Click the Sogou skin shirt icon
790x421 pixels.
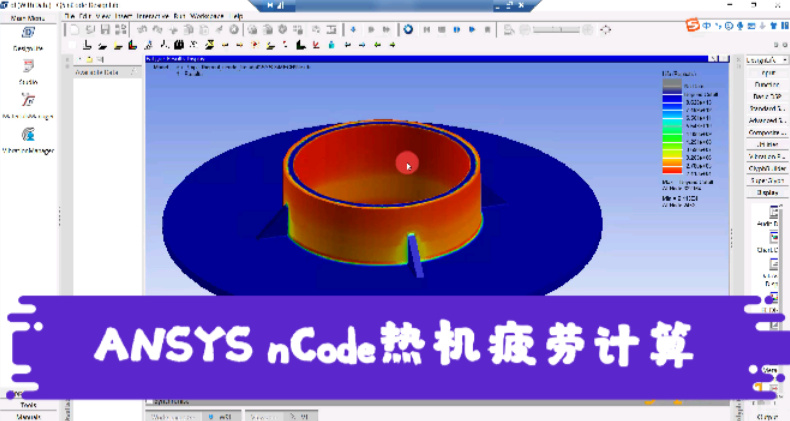[773, 25]
